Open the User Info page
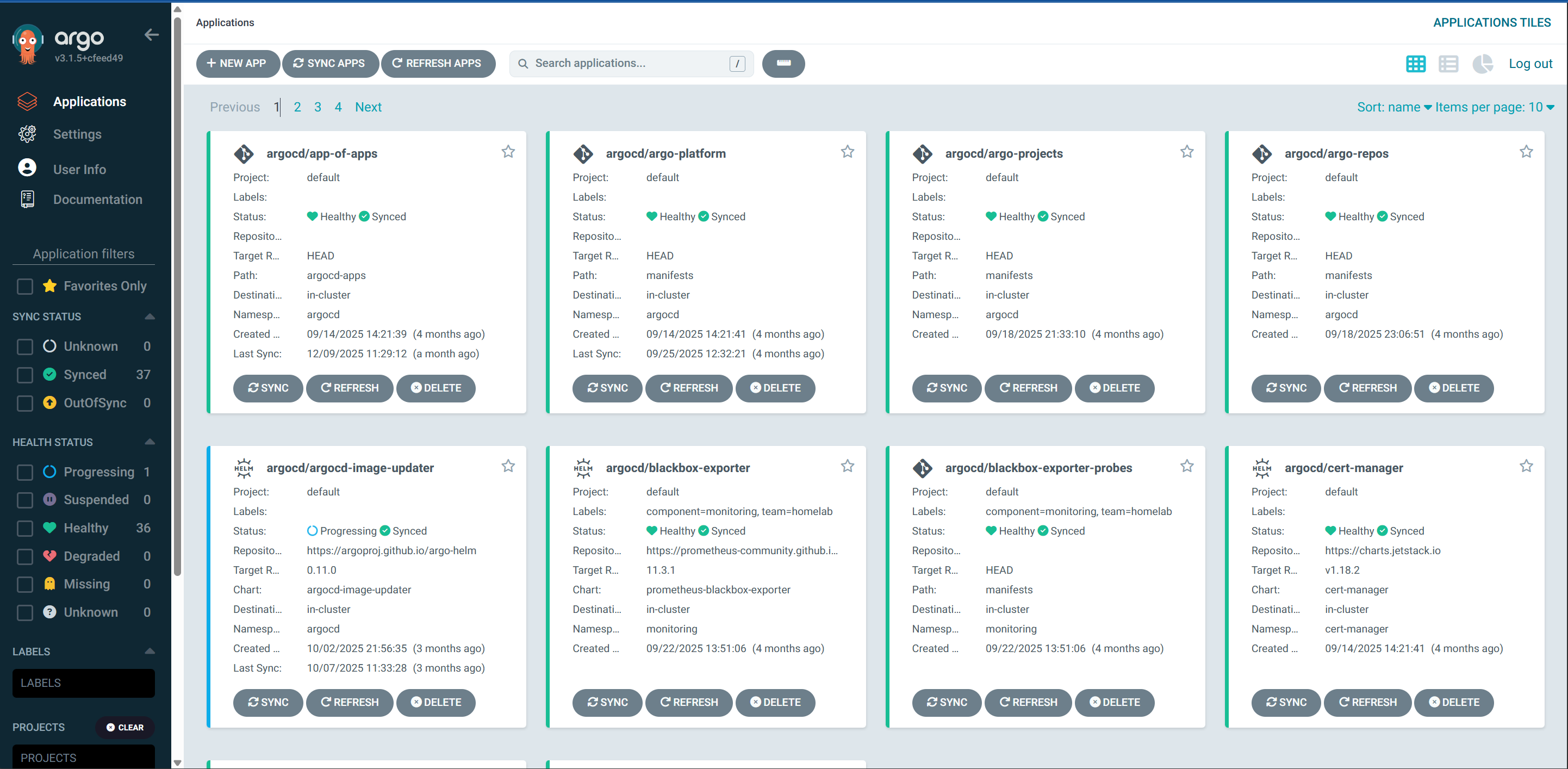Screen dimensions: 1568x769 point(80,169)
